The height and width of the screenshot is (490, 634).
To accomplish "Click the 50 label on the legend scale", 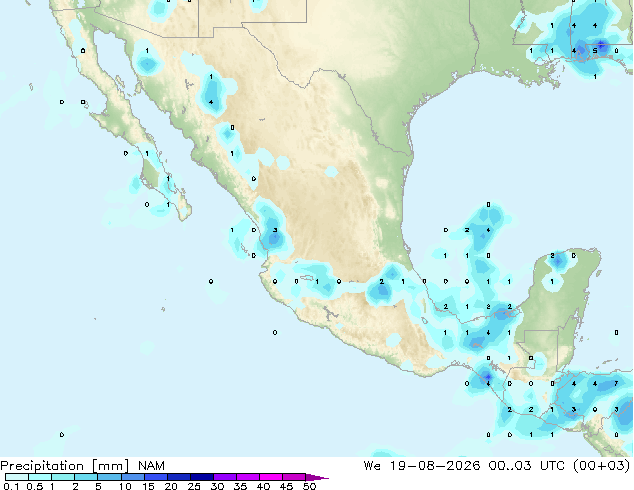I will (x=309, y=486).
